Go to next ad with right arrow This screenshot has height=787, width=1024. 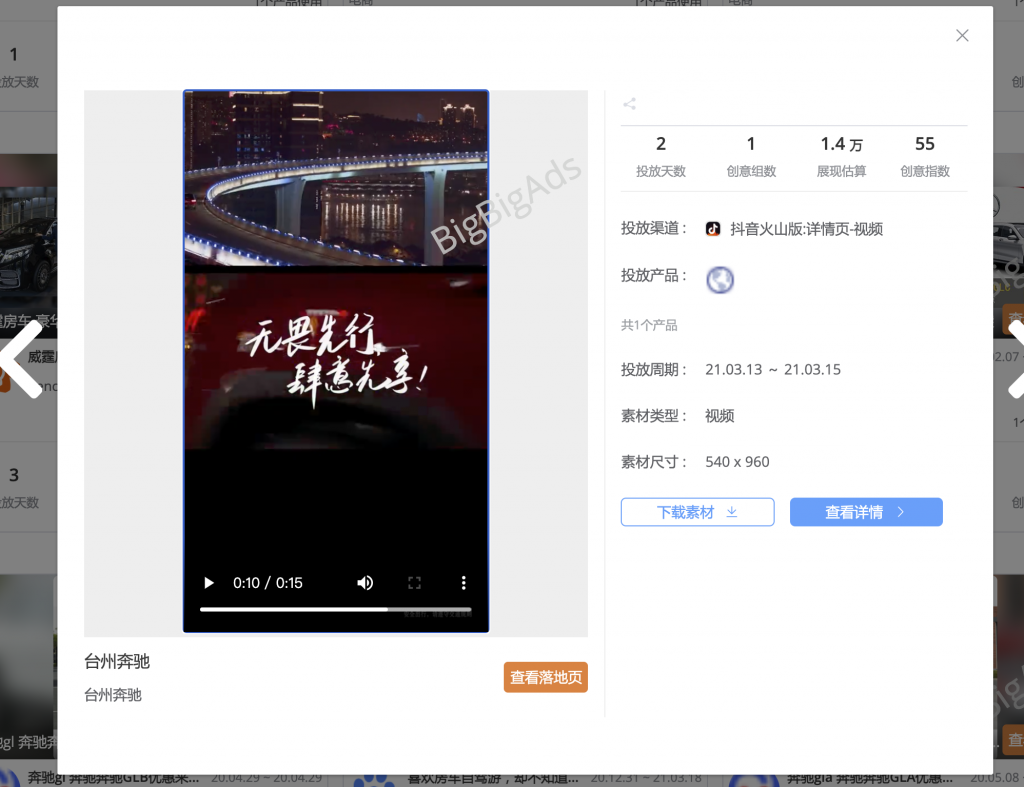(x=1015, y=359)
